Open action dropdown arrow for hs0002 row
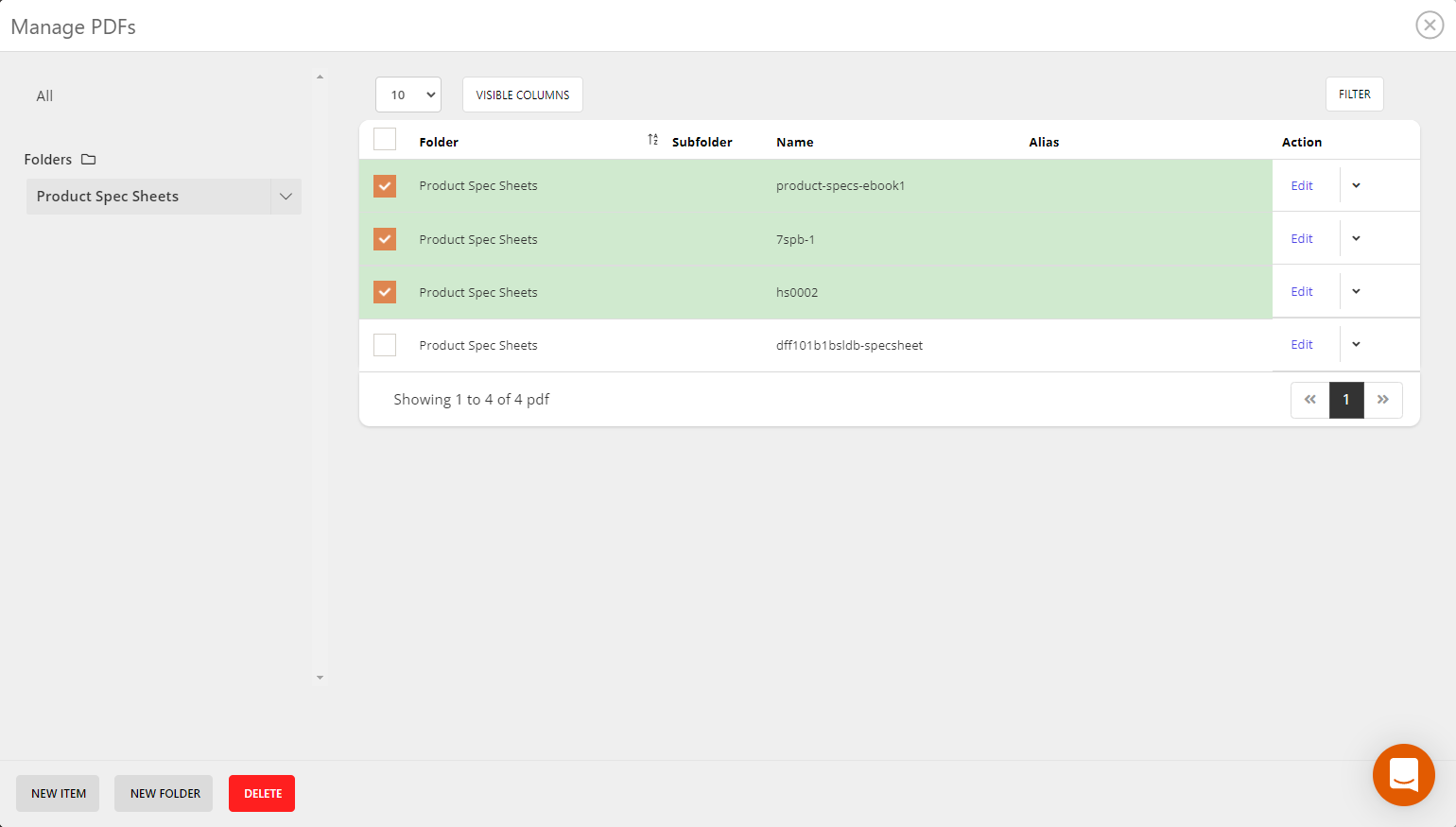 tap(1356, 292)
